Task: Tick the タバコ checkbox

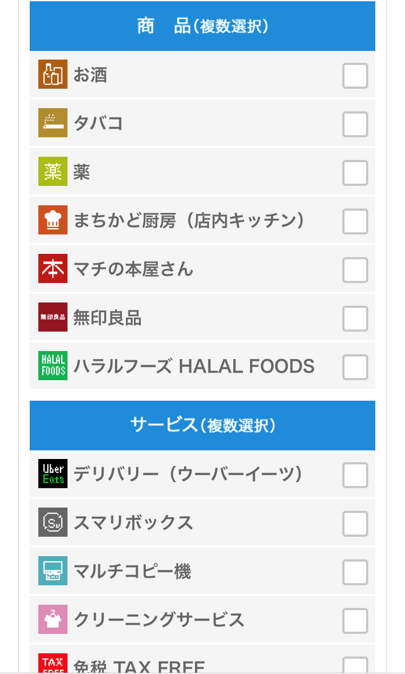Action: click(x=355, y=124)
